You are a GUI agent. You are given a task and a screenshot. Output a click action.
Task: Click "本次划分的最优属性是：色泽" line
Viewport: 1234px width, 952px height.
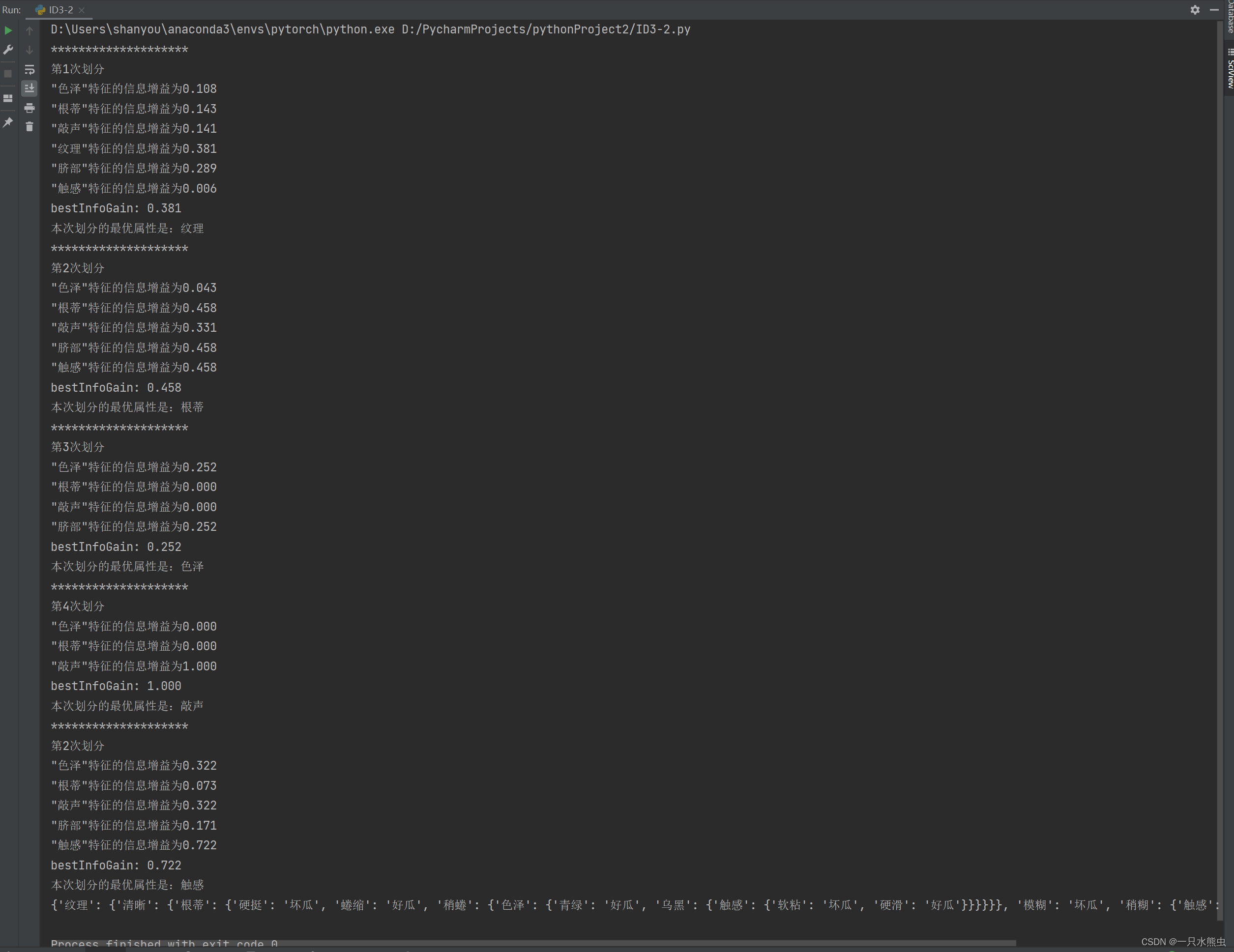point(127,567)
